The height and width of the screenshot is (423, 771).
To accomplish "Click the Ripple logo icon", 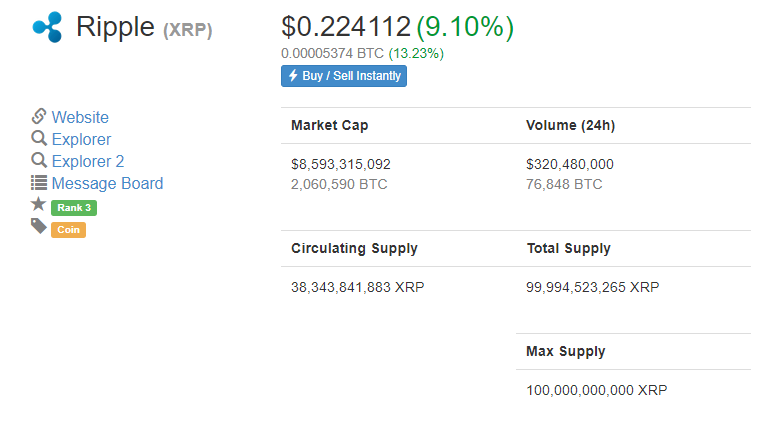I will click(x=47, y=27).
